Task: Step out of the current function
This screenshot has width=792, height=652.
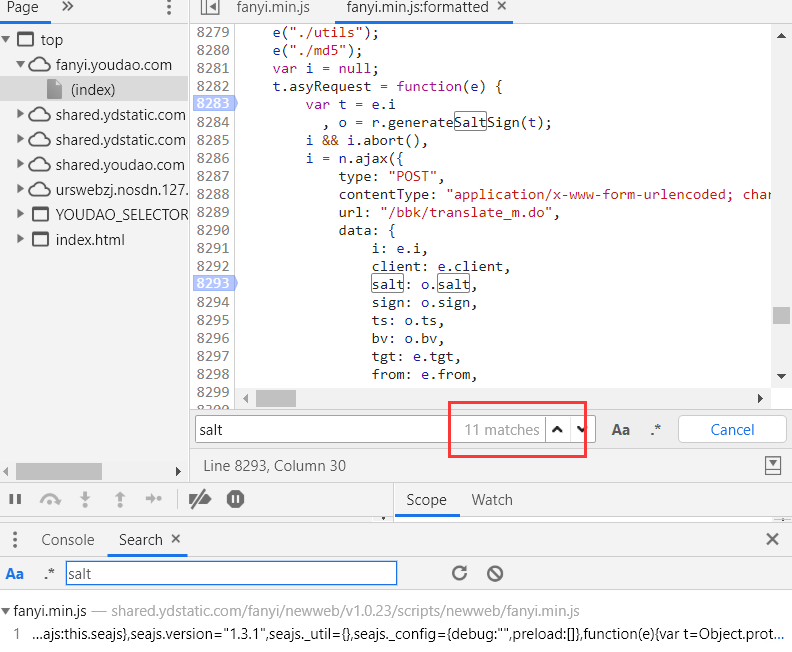Action: (x=120, y=499)
